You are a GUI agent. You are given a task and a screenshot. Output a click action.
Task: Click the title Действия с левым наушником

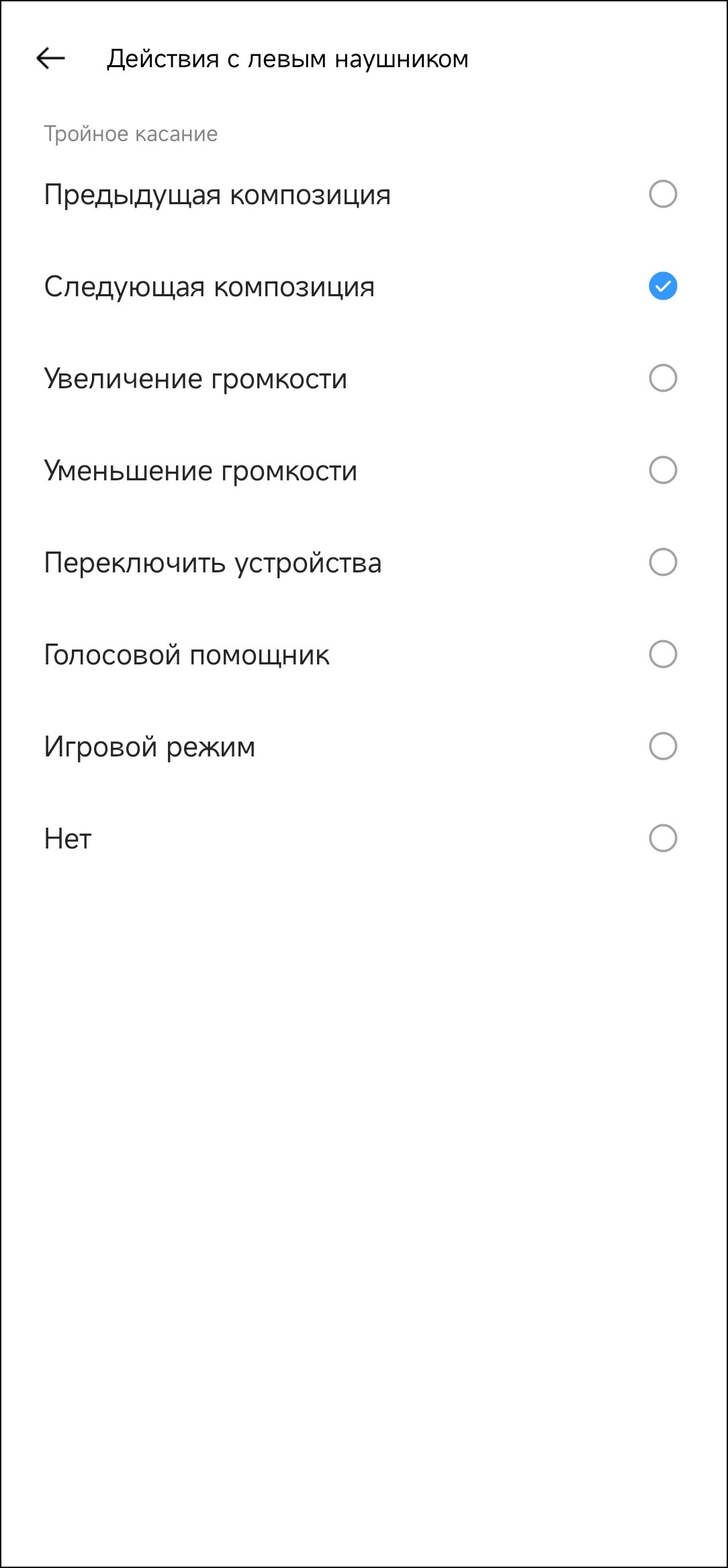(x=287, y=59)
